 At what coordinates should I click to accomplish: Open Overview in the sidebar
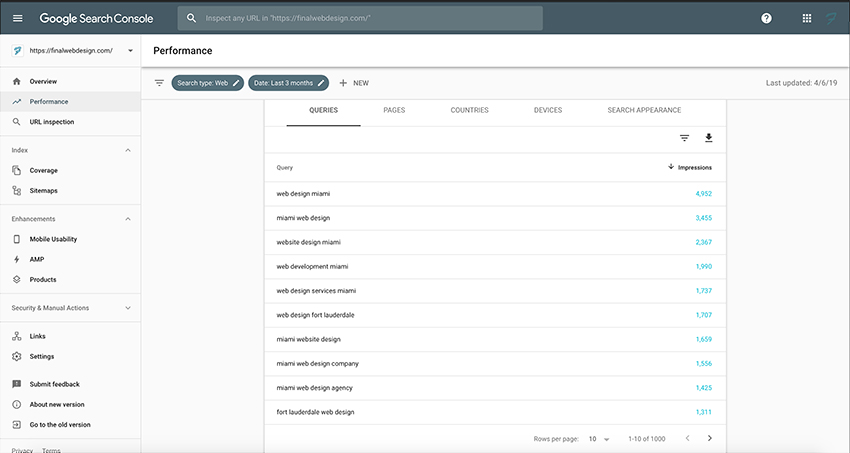70,81
